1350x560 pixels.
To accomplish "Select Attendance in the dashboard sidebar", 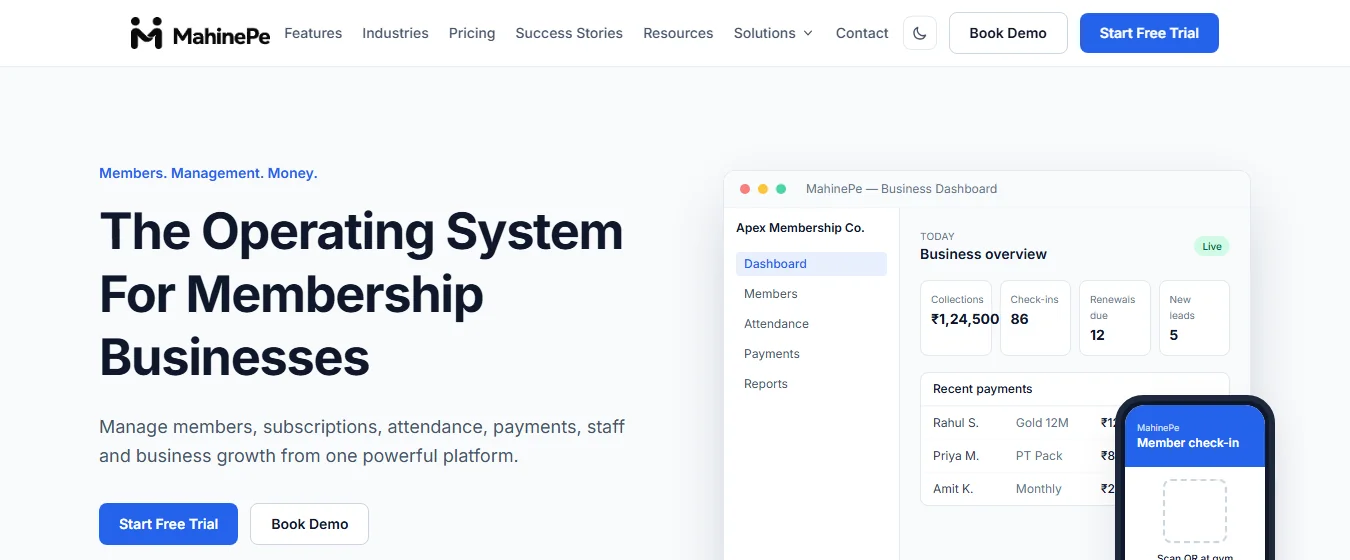I will [811, 324].
